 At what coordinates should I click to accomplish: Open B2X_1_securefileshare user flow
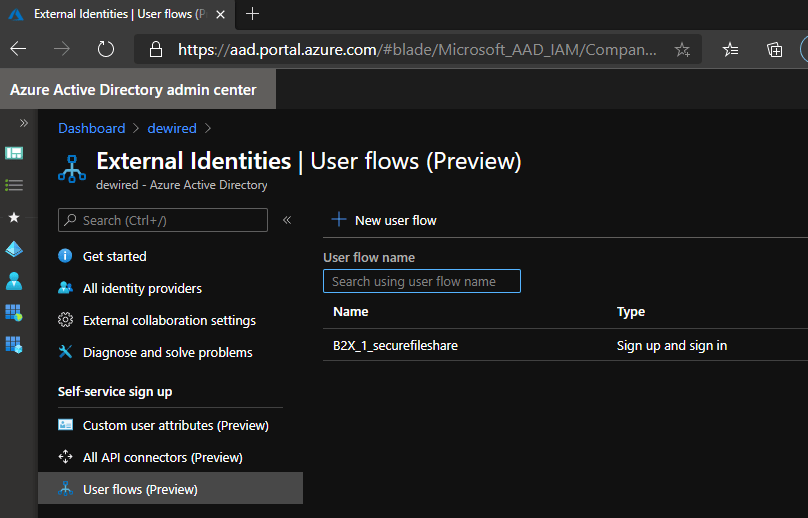pyautogui.click(x=395, y=346)
